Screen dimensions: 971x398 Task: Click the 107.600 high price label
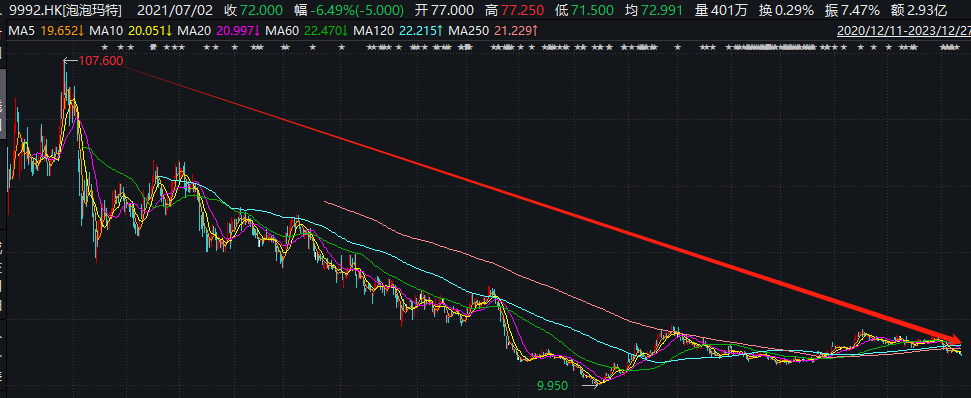coord(101,61)
